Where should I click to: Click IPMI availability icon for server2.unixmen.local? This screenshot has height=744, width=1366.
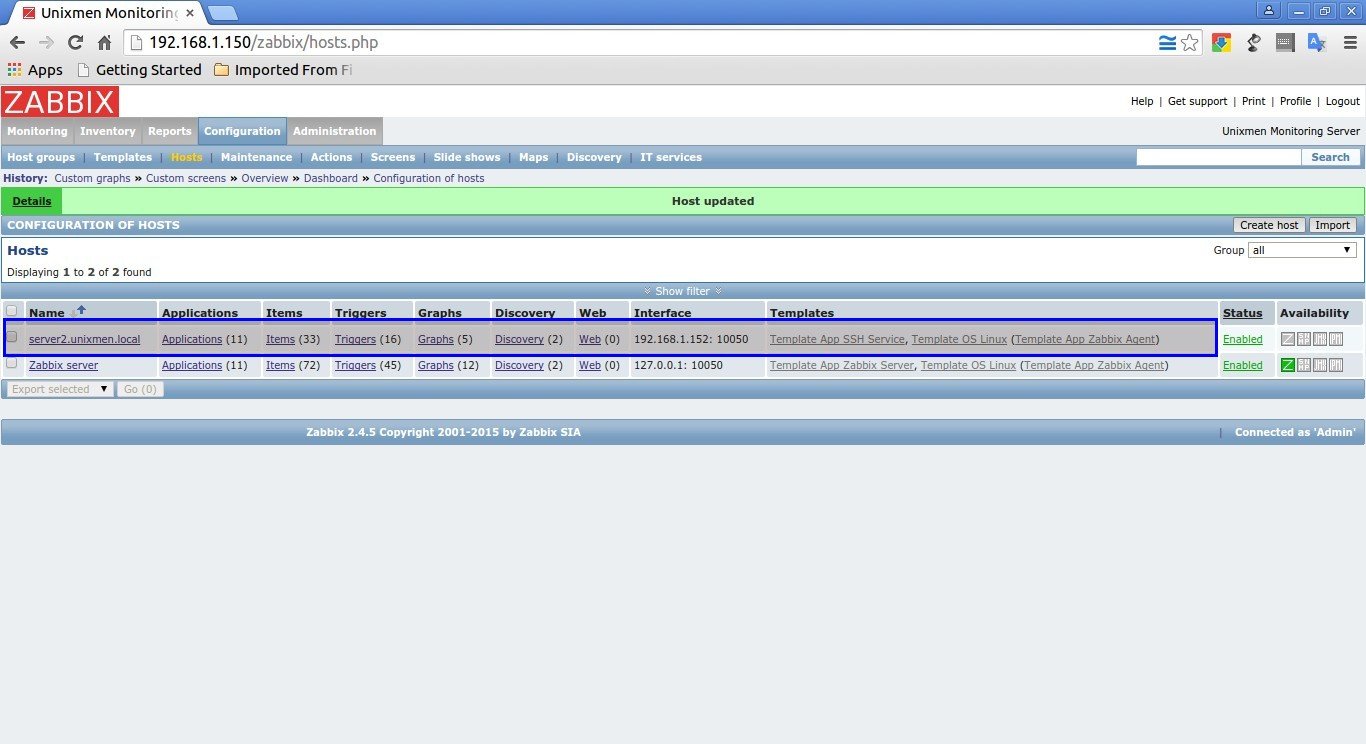coord(1336,339)
